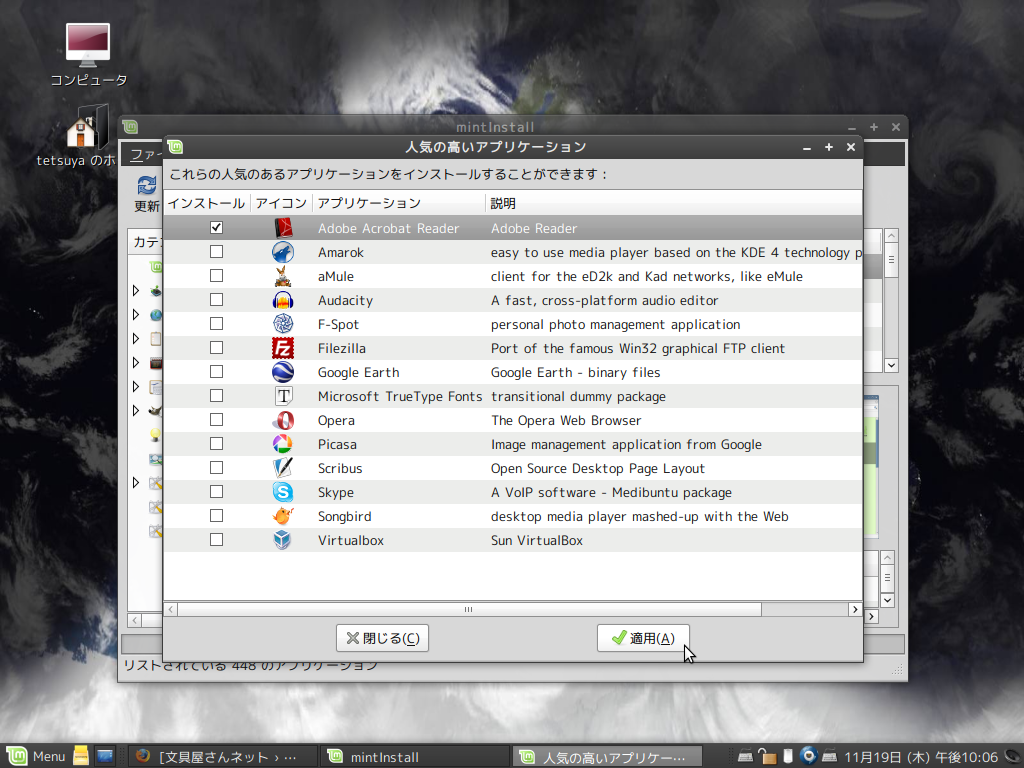Click the Google Earth globe icon

pyautogui.click(x=283, y=372)
